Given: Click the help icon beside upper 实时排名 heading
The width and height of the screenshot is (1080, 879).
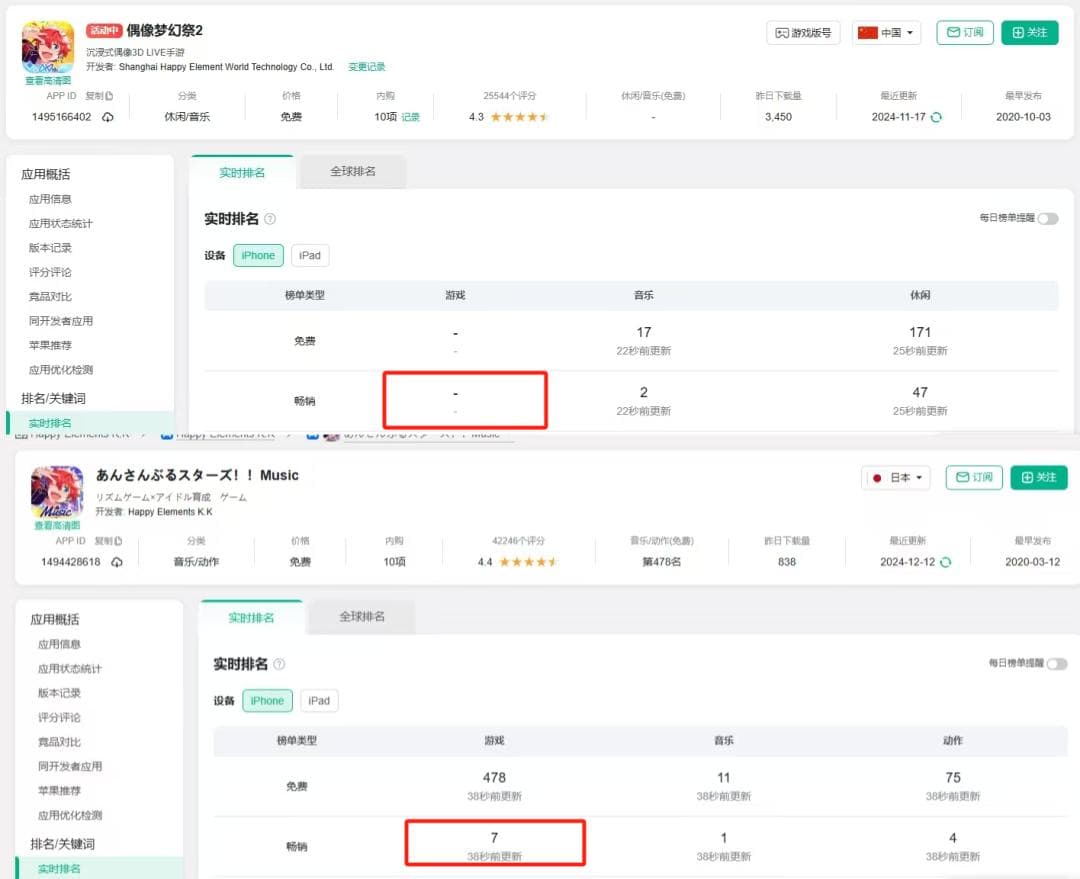Looking at the screenshot, I should click(270, 219).
